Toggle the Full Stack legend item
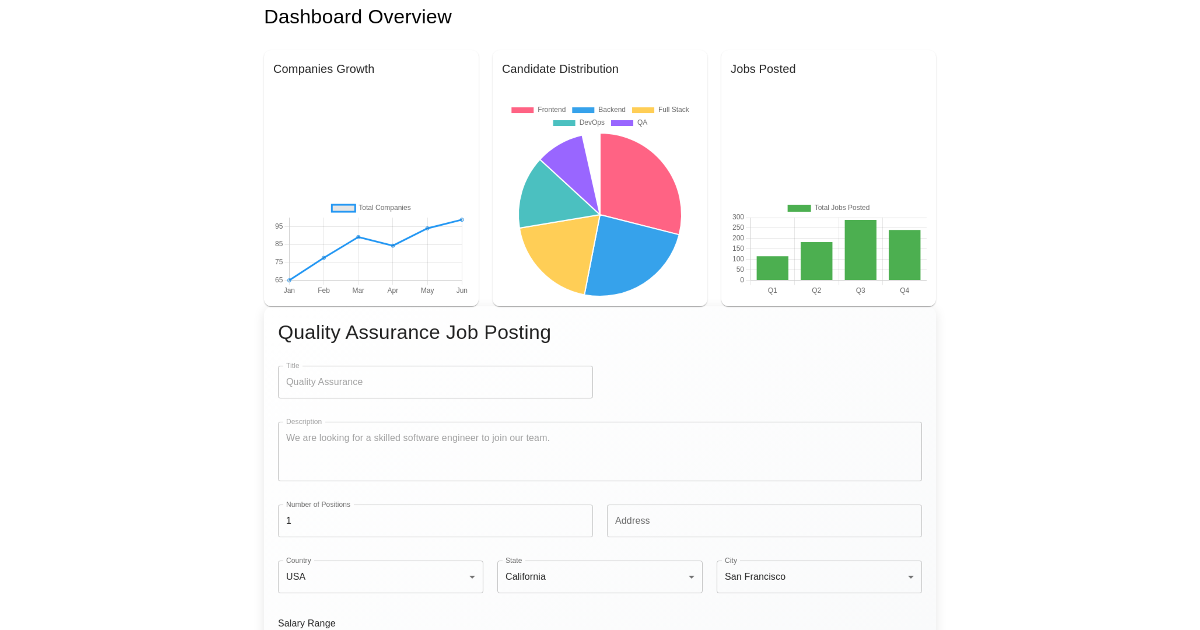 click(x=660, y=110)
